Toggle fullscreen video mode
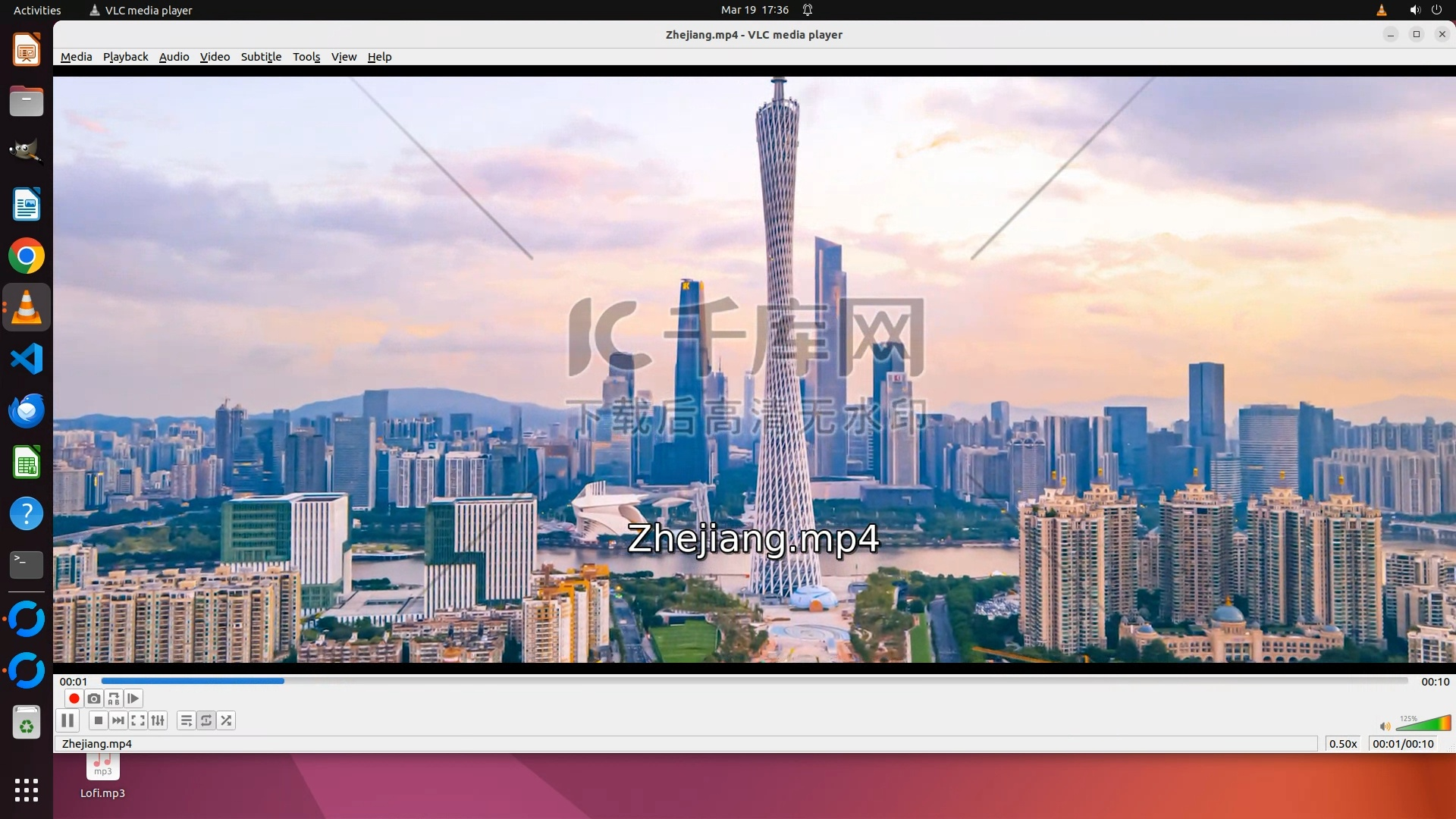The width and height of the screenshot is (1456, 819). pyautogui.click(x=138, y=720)
